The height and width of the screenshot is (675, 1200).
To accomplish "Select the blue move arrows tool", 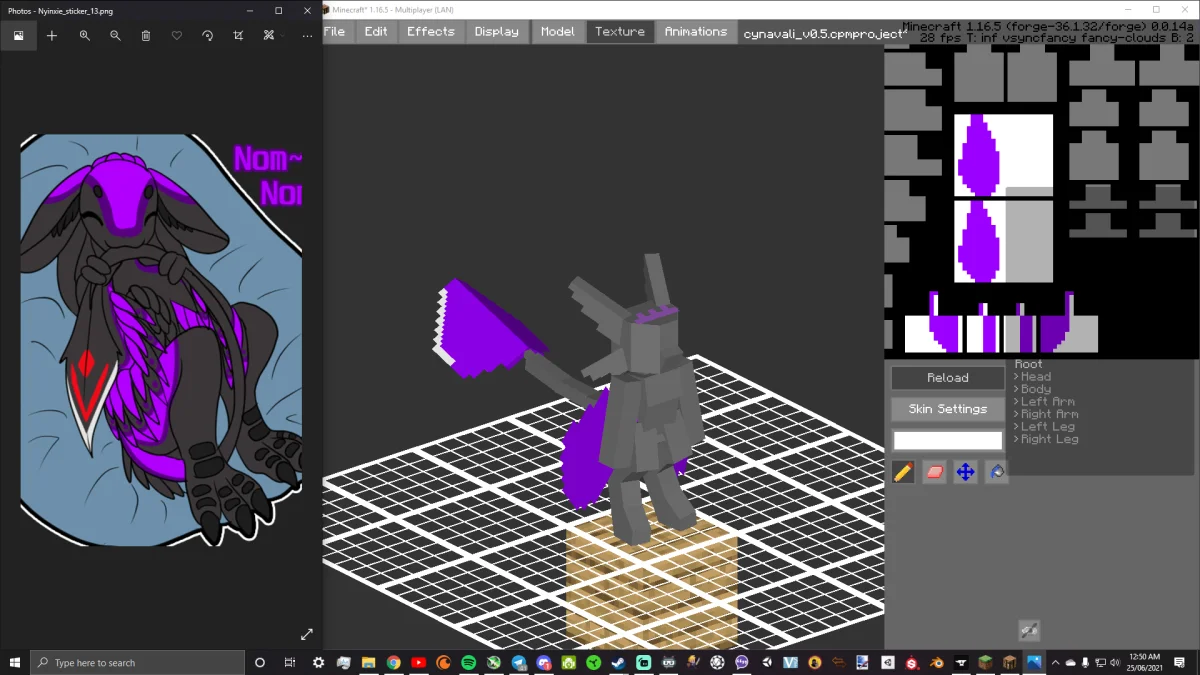I will 965,472.
